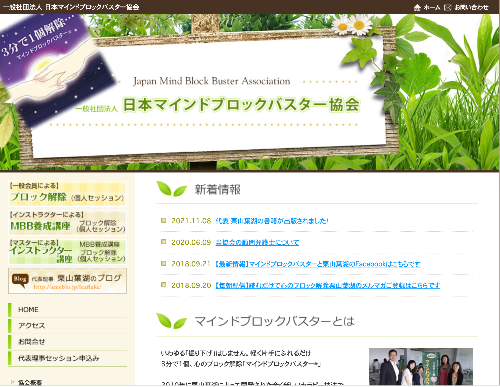Screen dimensions: 500x387
Task: Click the envelope contact icon in header
Action: click(448, 7)
